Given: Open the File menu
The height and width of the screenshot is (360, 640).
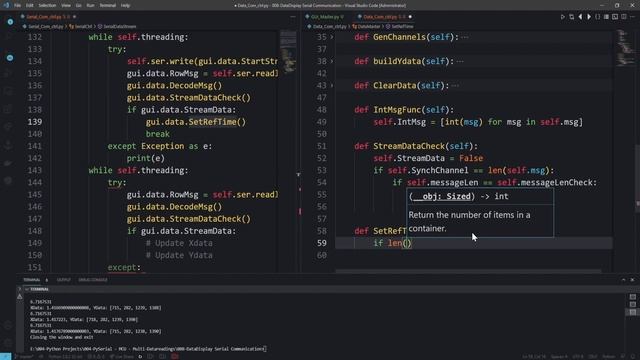Looking at the screenshot, I should [17, 6].
